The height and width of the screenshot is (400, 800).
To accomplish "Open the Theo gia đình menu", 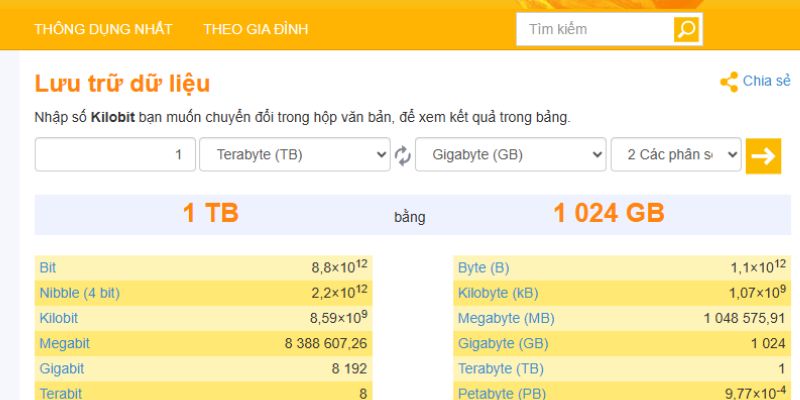I will click(x=256, y=29).
